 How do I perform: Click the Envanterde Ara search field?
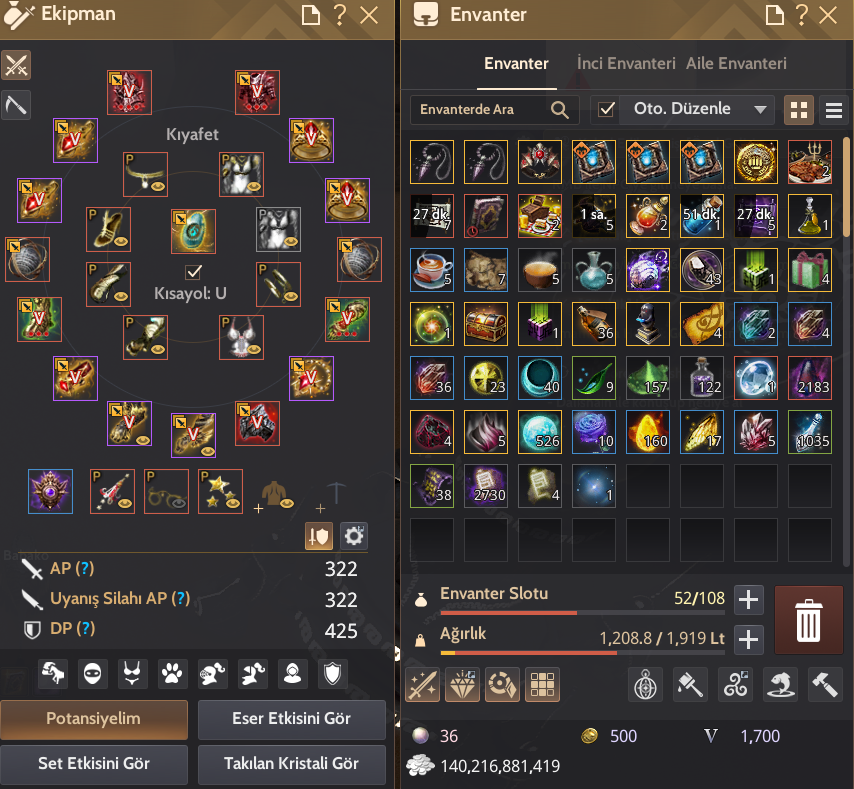pos(483,109)
